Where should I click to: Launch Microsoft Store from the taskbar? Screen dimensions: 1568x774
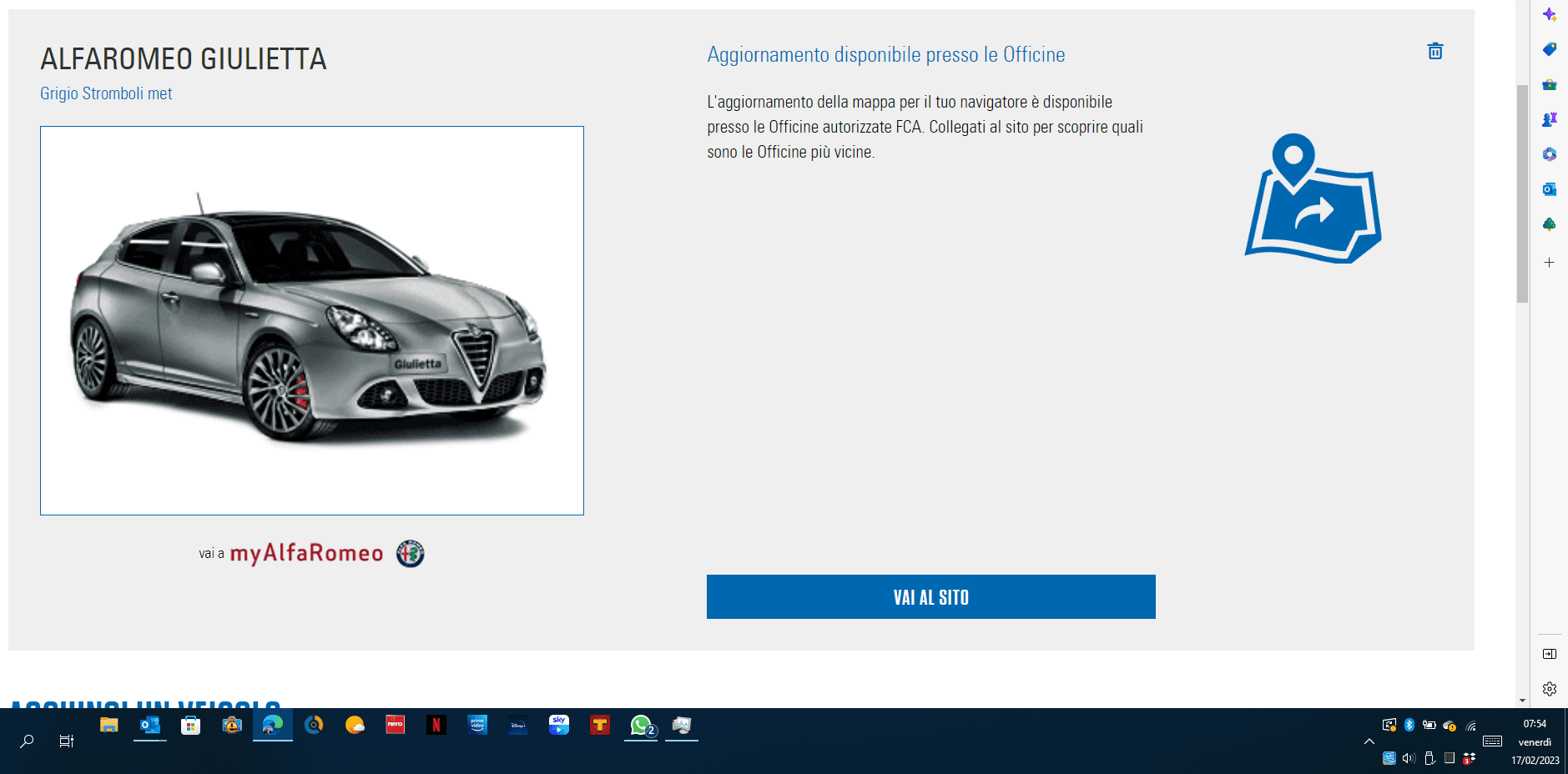190,725
